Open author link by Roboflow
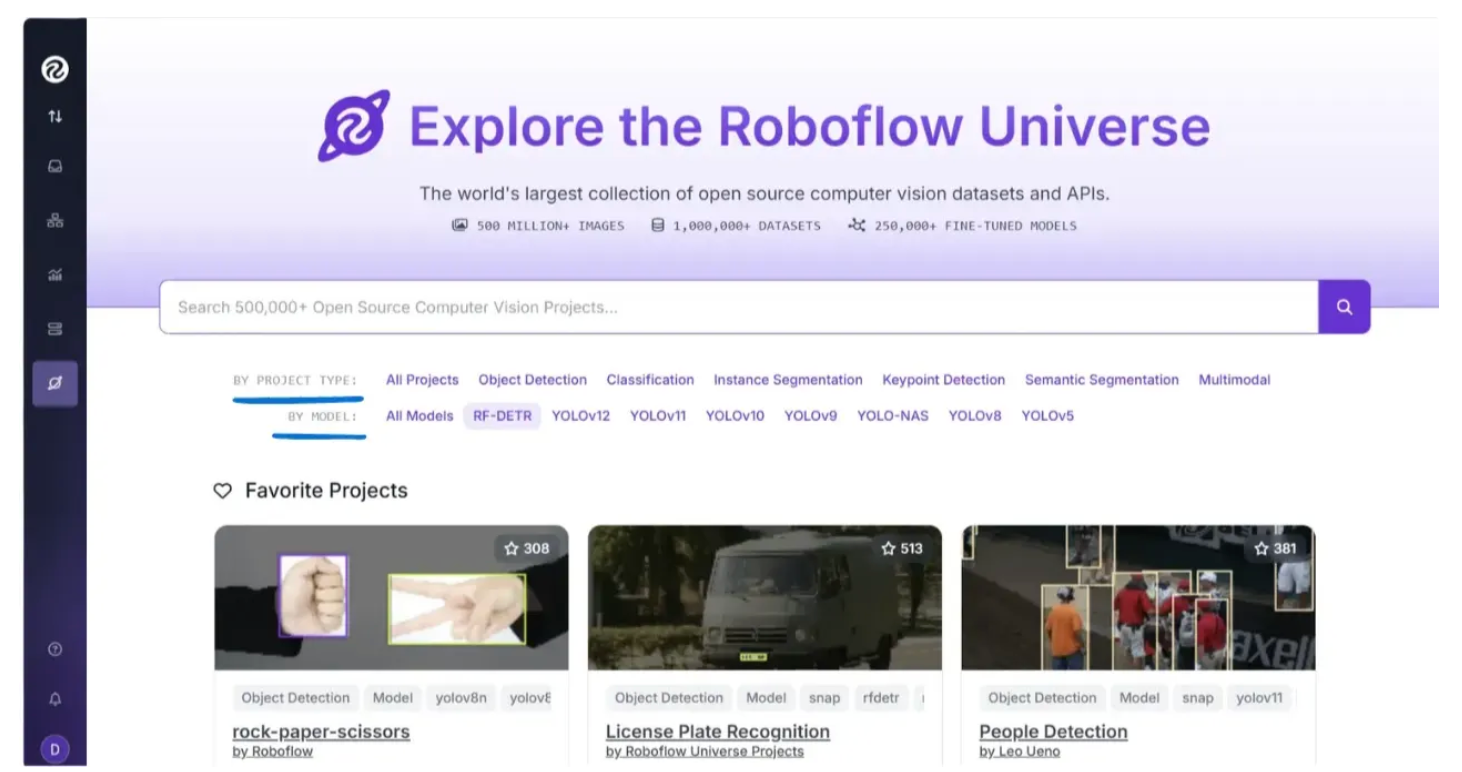This screenshot has height=772, width=1462. 272,752
